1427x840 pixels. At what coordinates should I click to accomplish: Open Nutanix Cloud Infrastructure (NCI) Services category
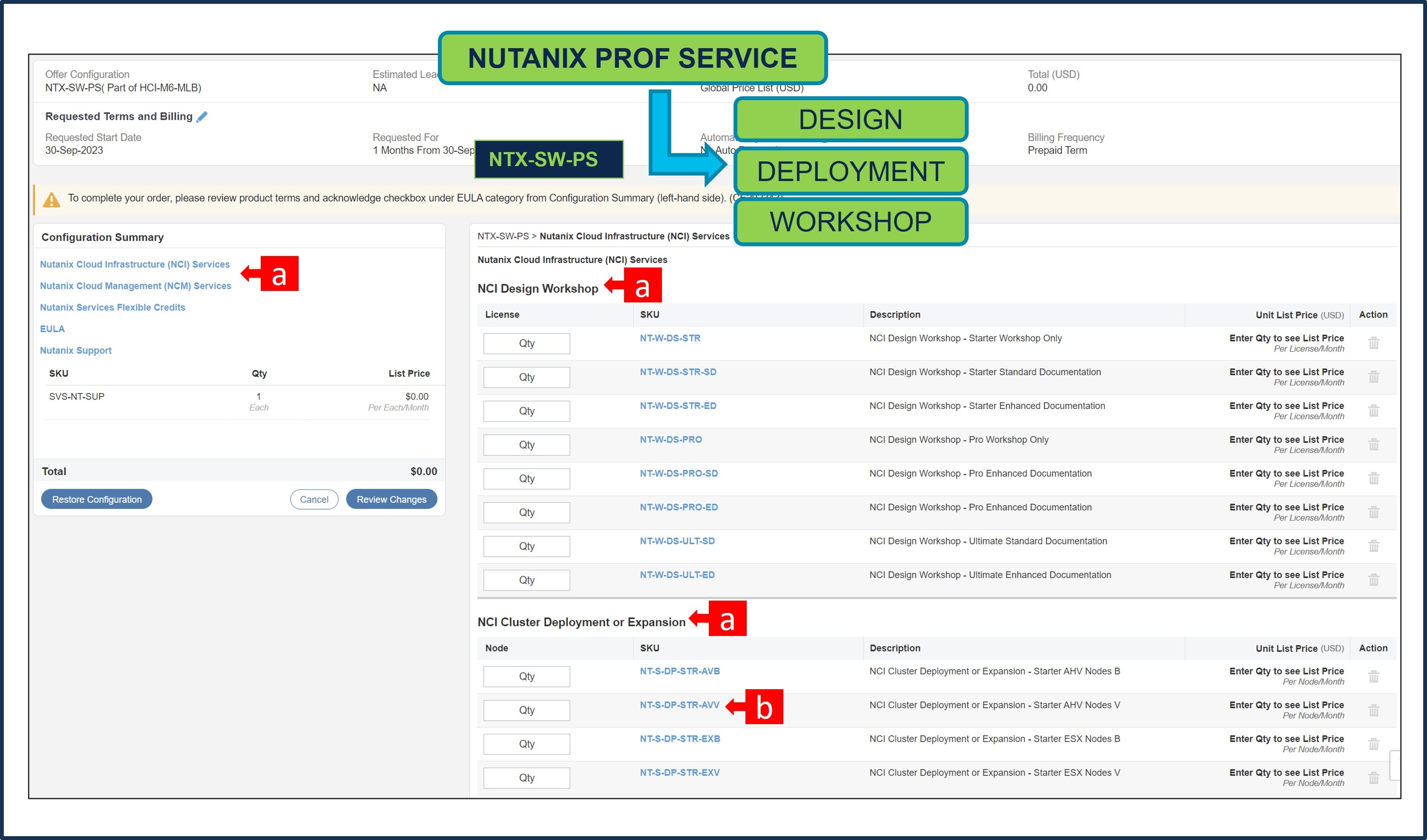tap(135, 265)
